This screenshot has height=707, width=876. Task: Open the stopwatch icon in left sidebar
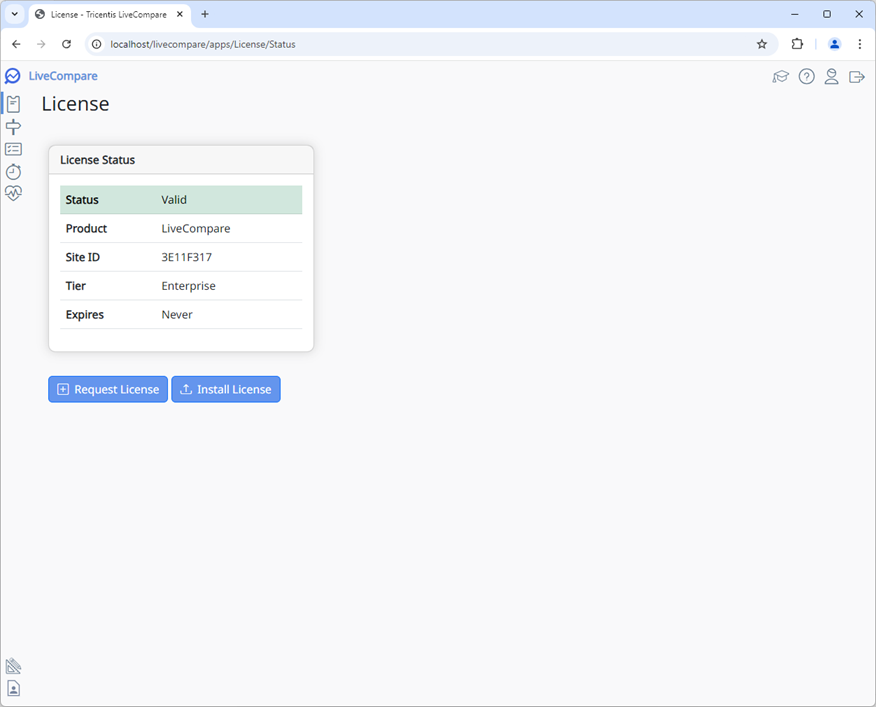[x=13, y=172]
